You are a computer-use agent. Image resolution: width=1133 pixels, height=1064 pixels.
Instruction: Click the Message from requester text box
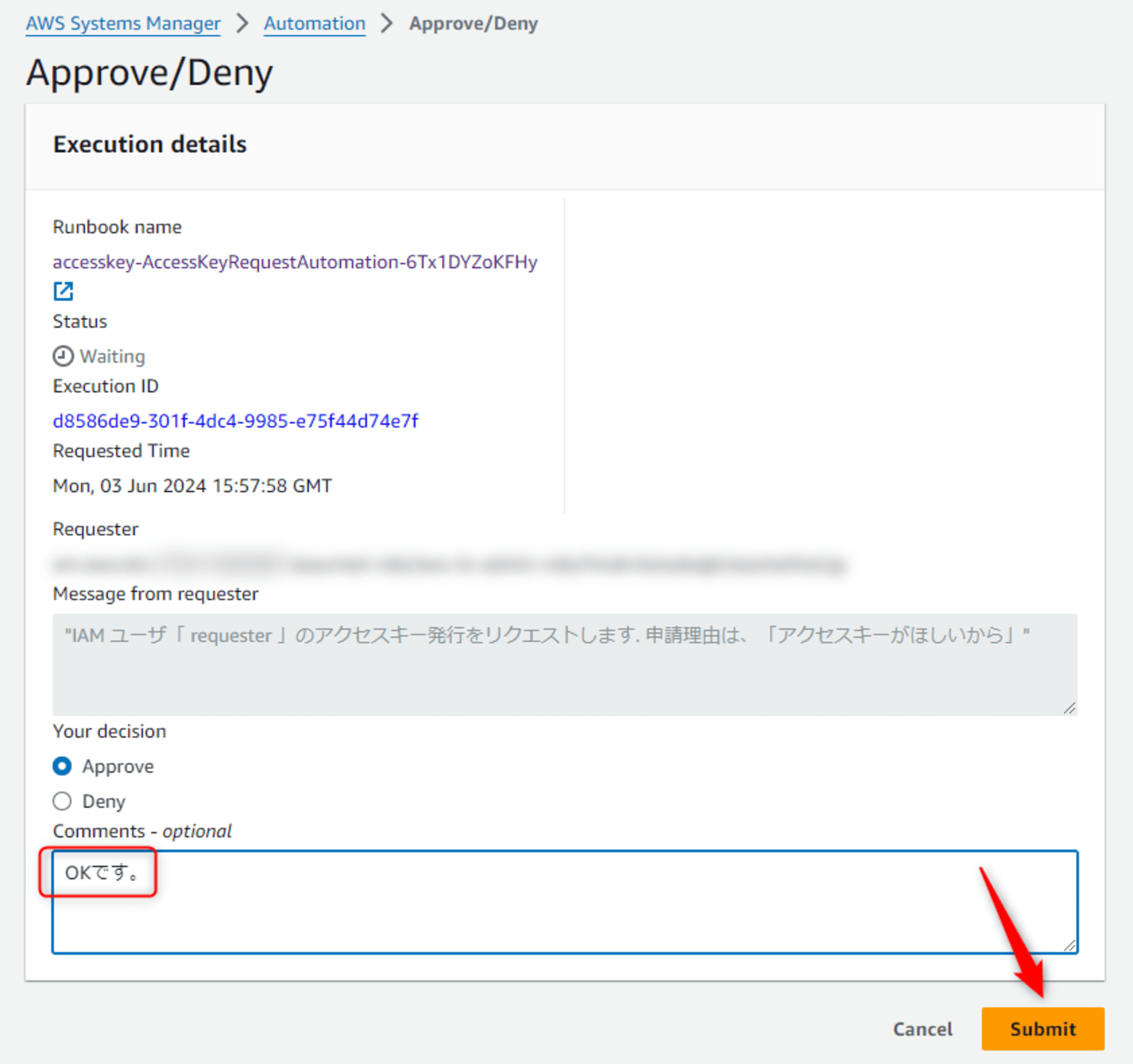(x=565, y=664)
